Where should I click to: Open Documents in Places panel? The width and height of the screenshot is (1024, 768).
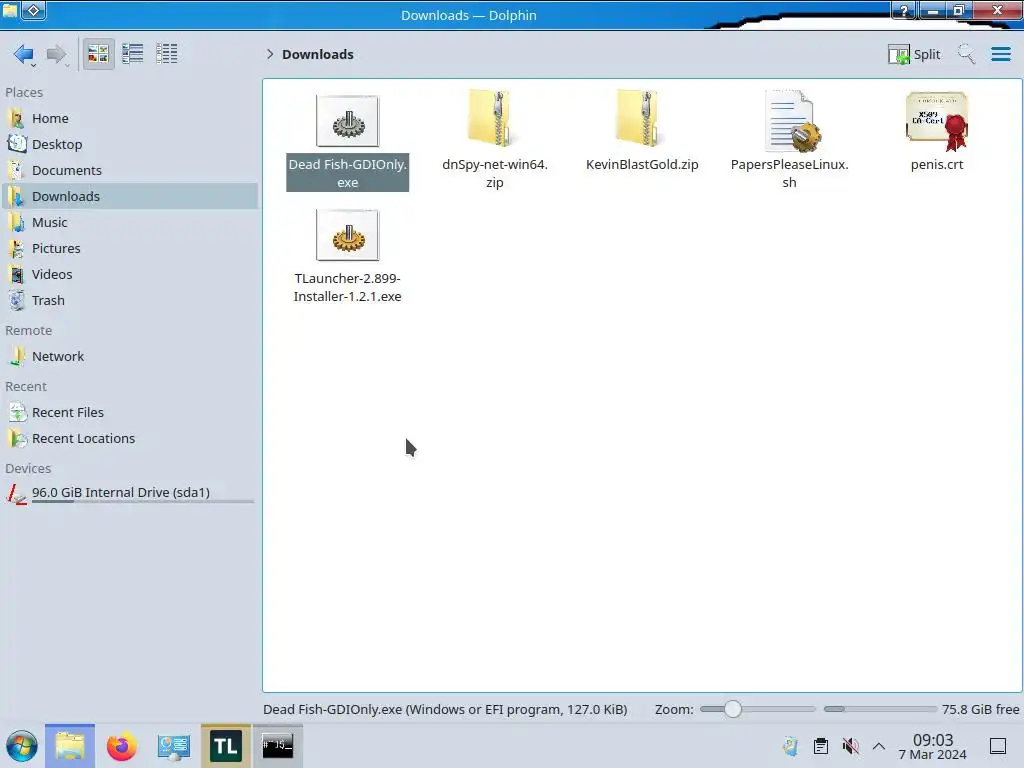click(129, 170)
